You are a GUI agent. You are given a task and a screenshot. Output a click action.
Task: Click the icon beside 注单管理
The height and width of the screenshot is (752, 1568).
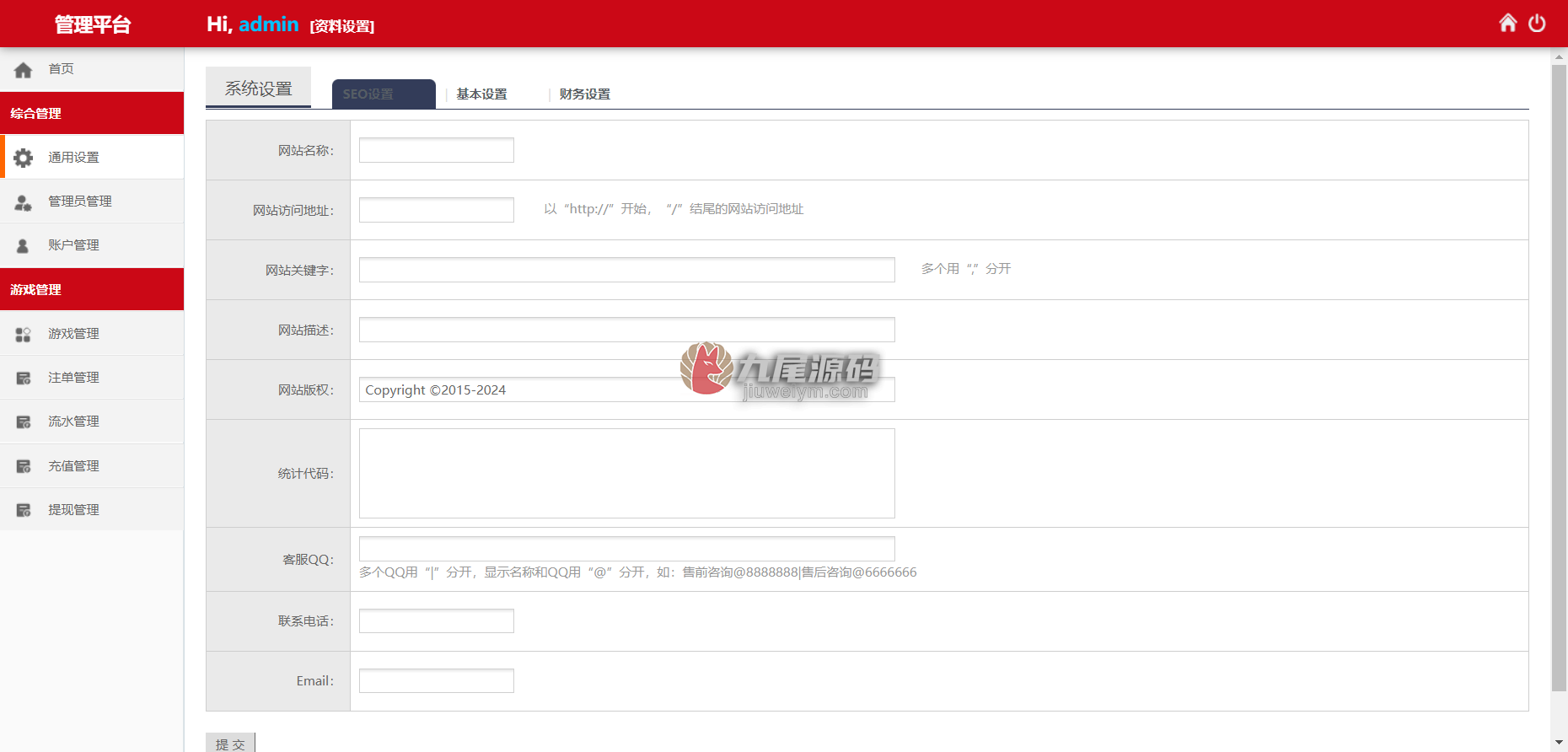click(x=24, y=379)
